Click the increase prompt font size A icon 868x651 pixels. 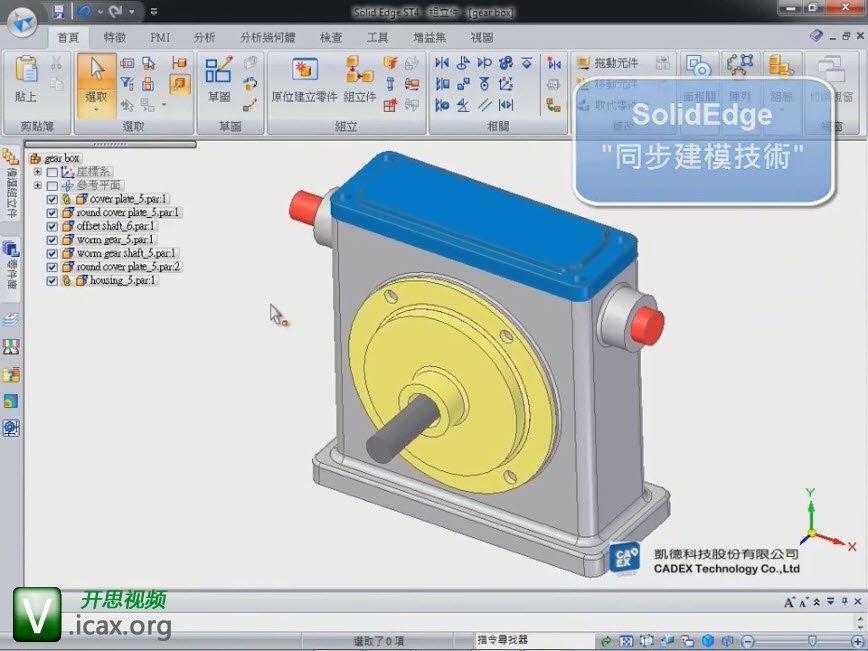point(789,602)
